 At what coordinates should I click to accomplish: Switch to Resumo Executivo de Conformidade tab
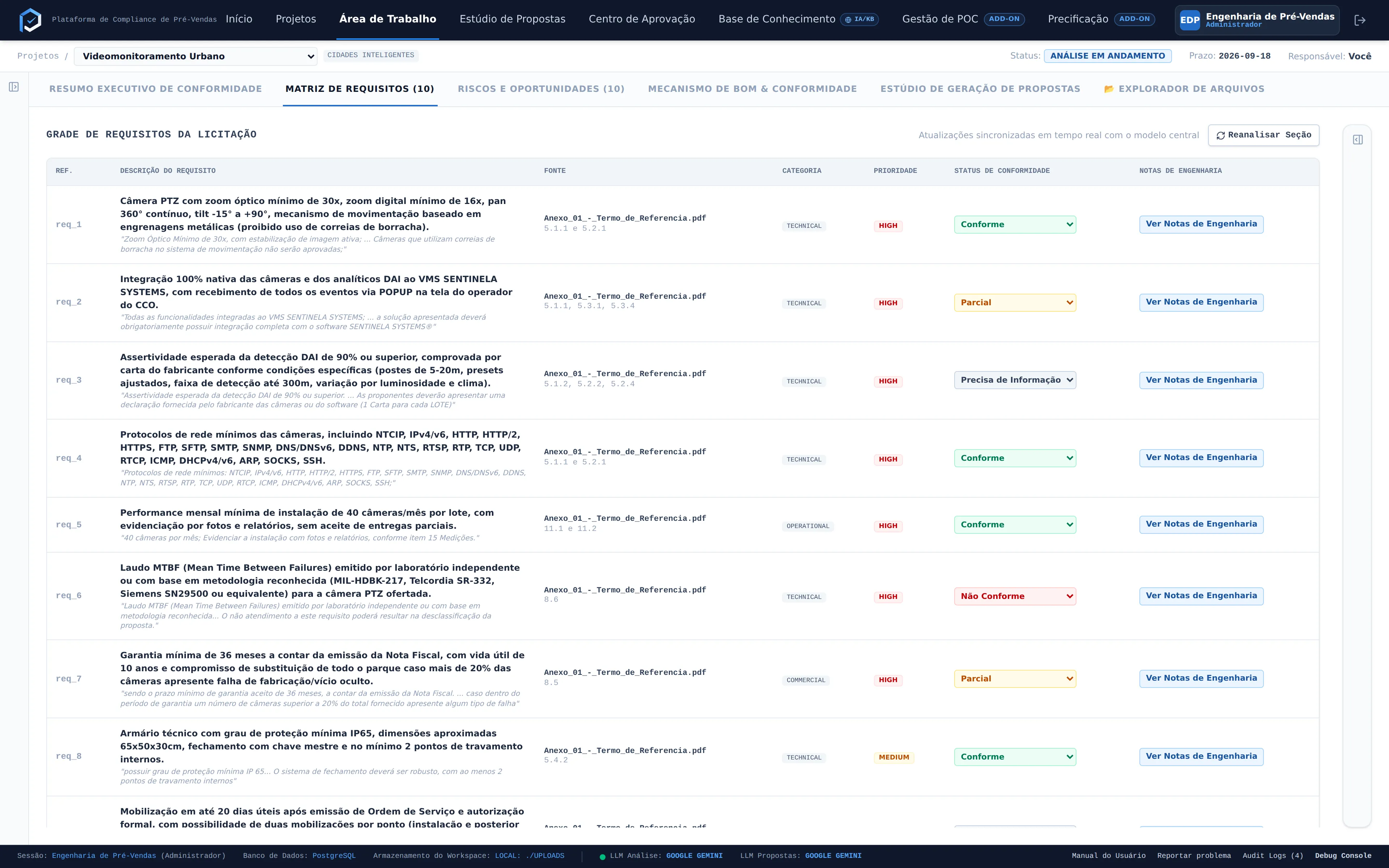156,89
